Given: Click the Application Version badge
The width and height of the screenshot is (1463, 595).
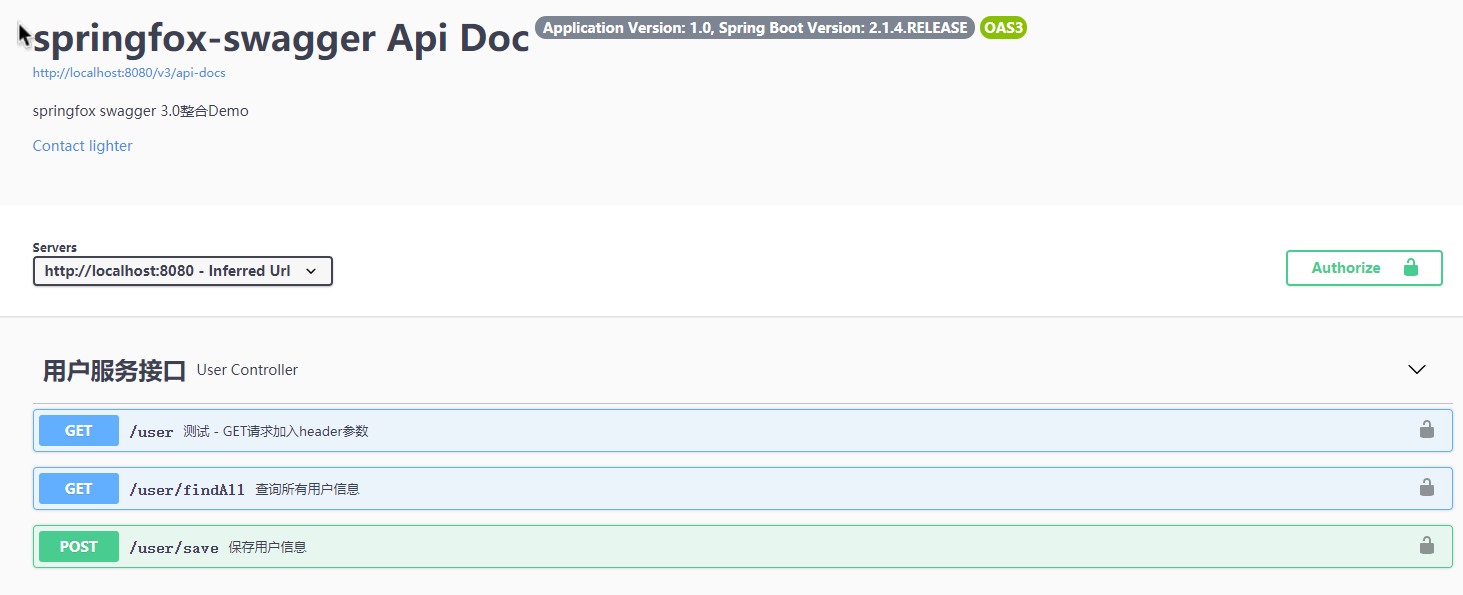Looking at the screenshot, I should pyautogui.click(x=755, y=28).
